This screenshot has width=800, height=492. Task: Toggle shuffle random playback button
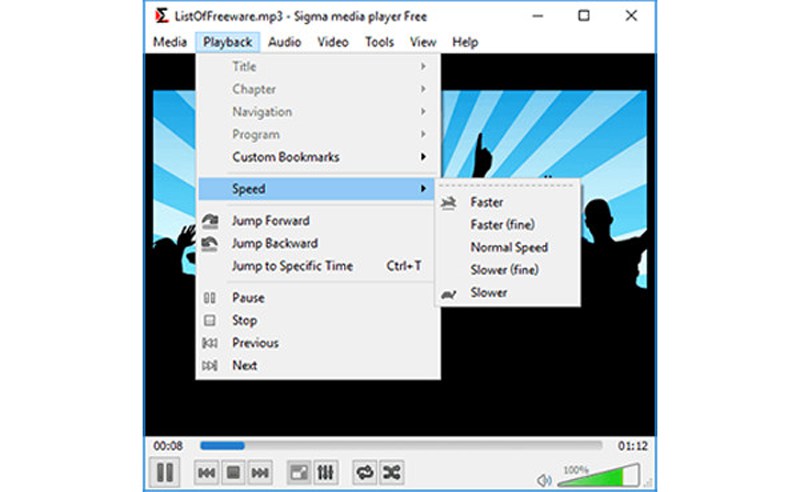(x=392, y=473)
